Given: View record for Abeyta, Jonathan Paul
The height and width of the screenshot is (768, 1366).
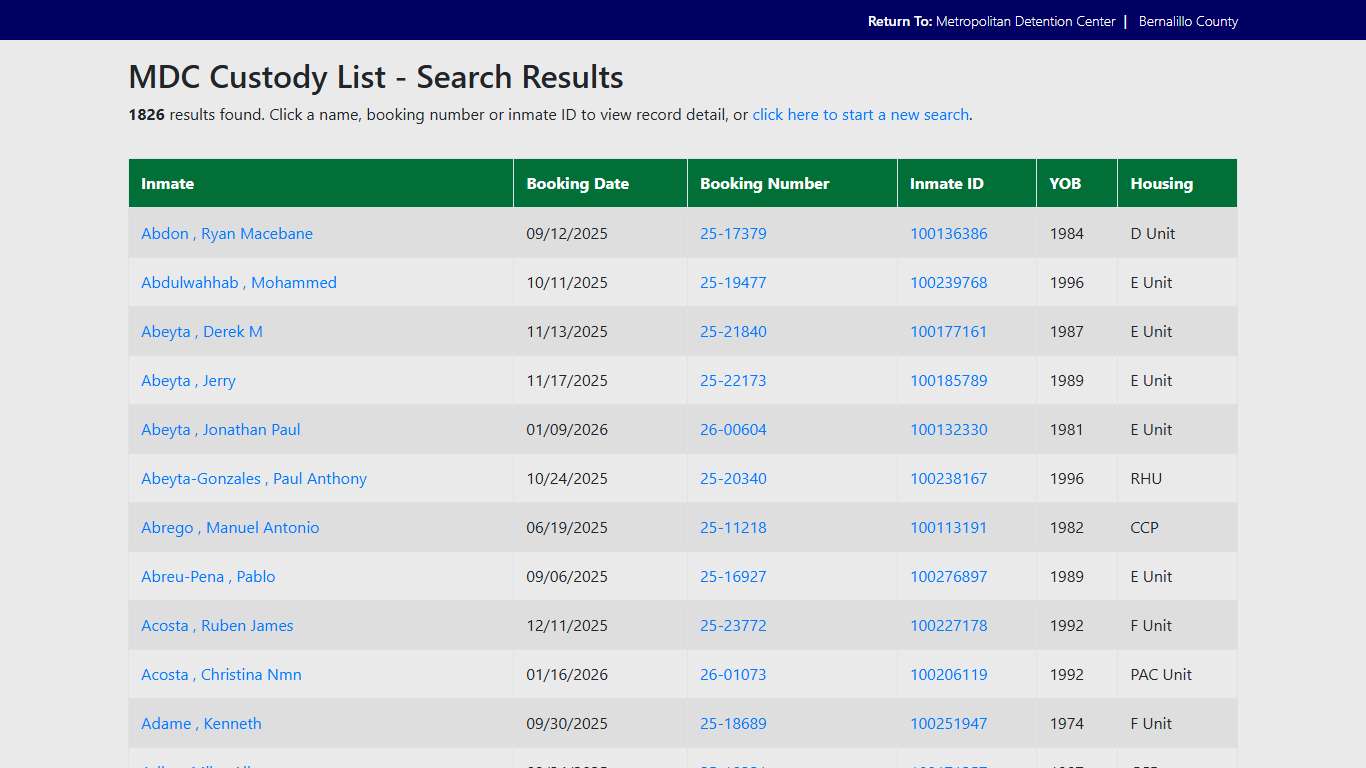Looking at the screenshot, I should (220, 429).
